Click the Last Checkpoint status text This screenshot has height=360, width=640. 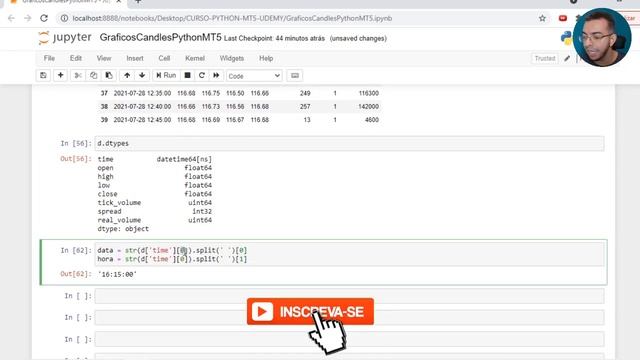tap(274, 38)
